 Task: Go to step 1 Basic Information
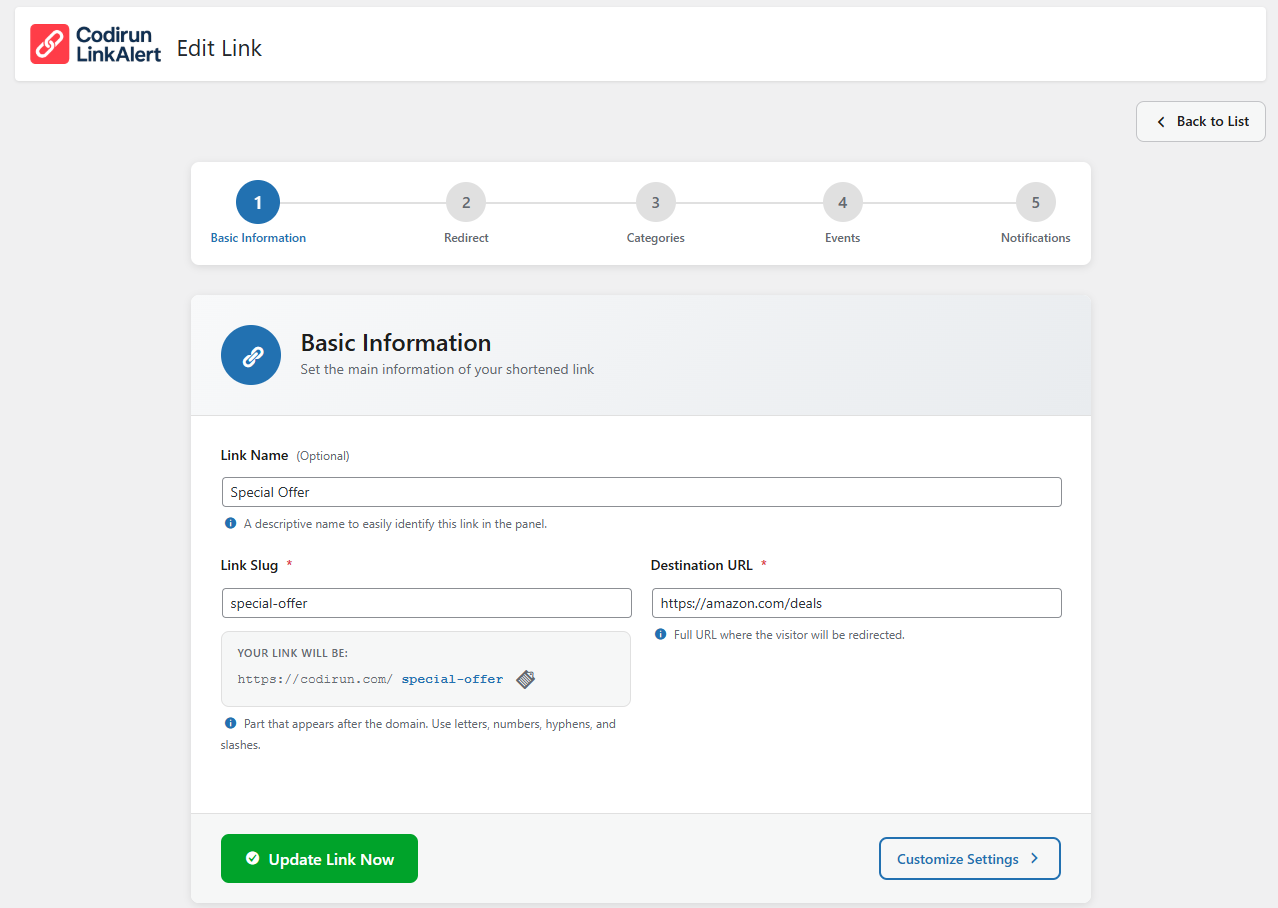pyautogui.click(x=258, y=203)
